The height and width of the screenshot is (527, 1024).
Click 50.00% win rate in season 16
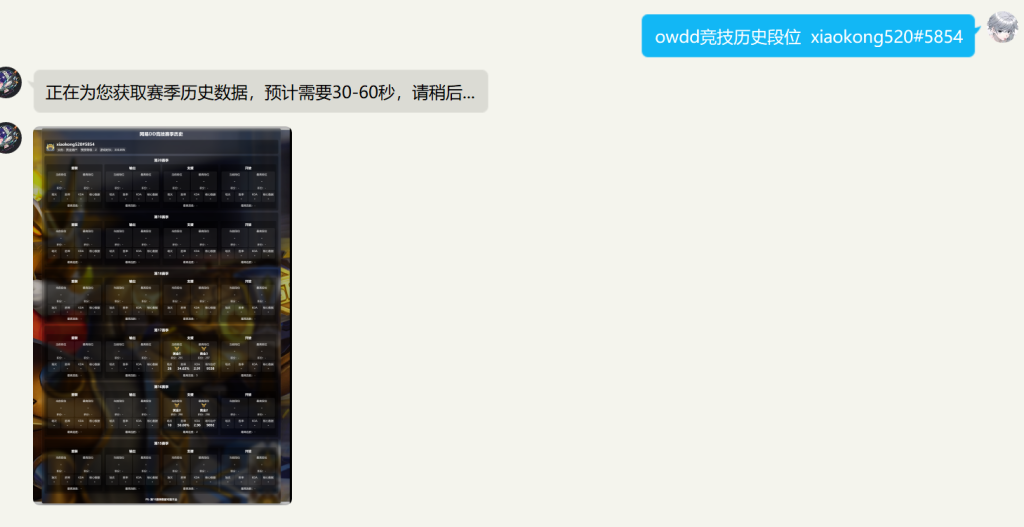[x=183, y=426]
